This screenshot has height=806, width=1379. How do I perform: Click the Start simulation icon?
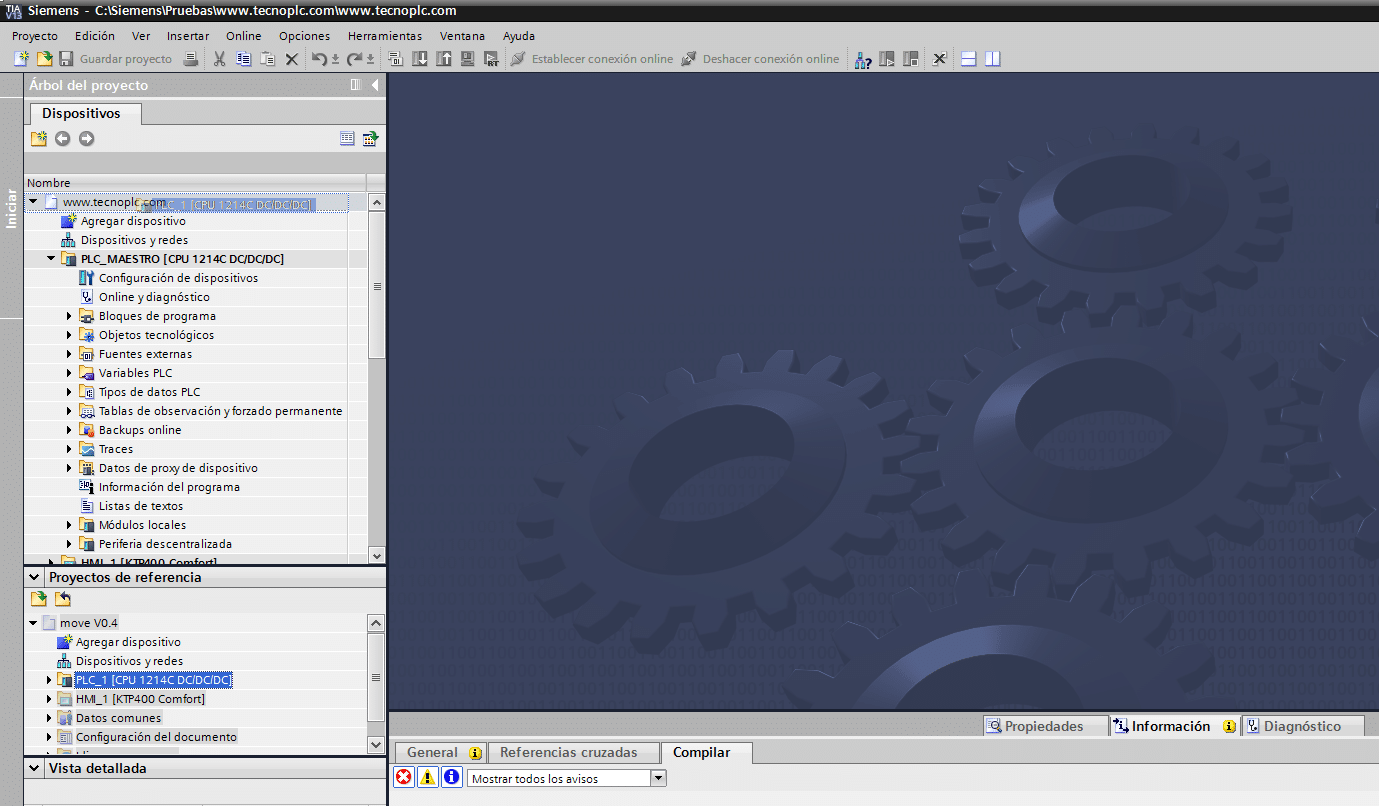(467, 59)
